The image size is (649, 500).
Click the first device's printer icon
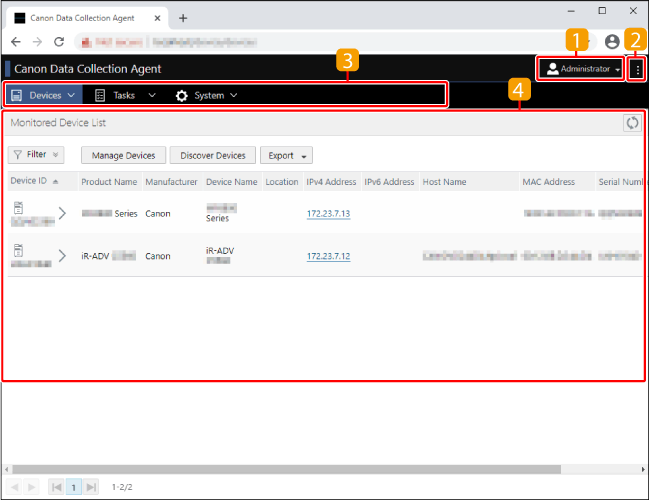click(x=18, y=207)
